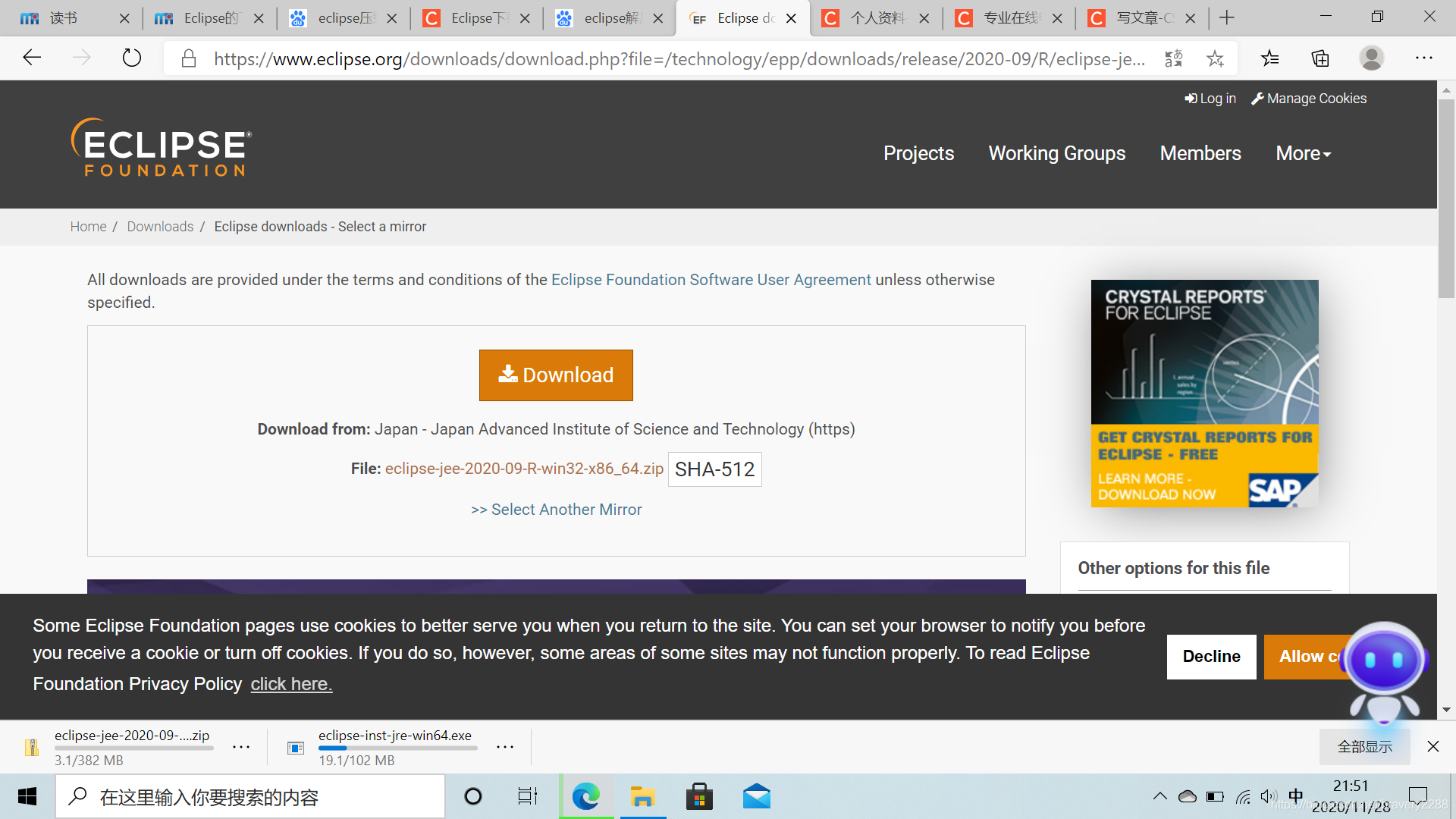Open the browser settings ellipsis menu
Image resolution: width=1456 pixels, height=819 pixels.
point(1423,58)
